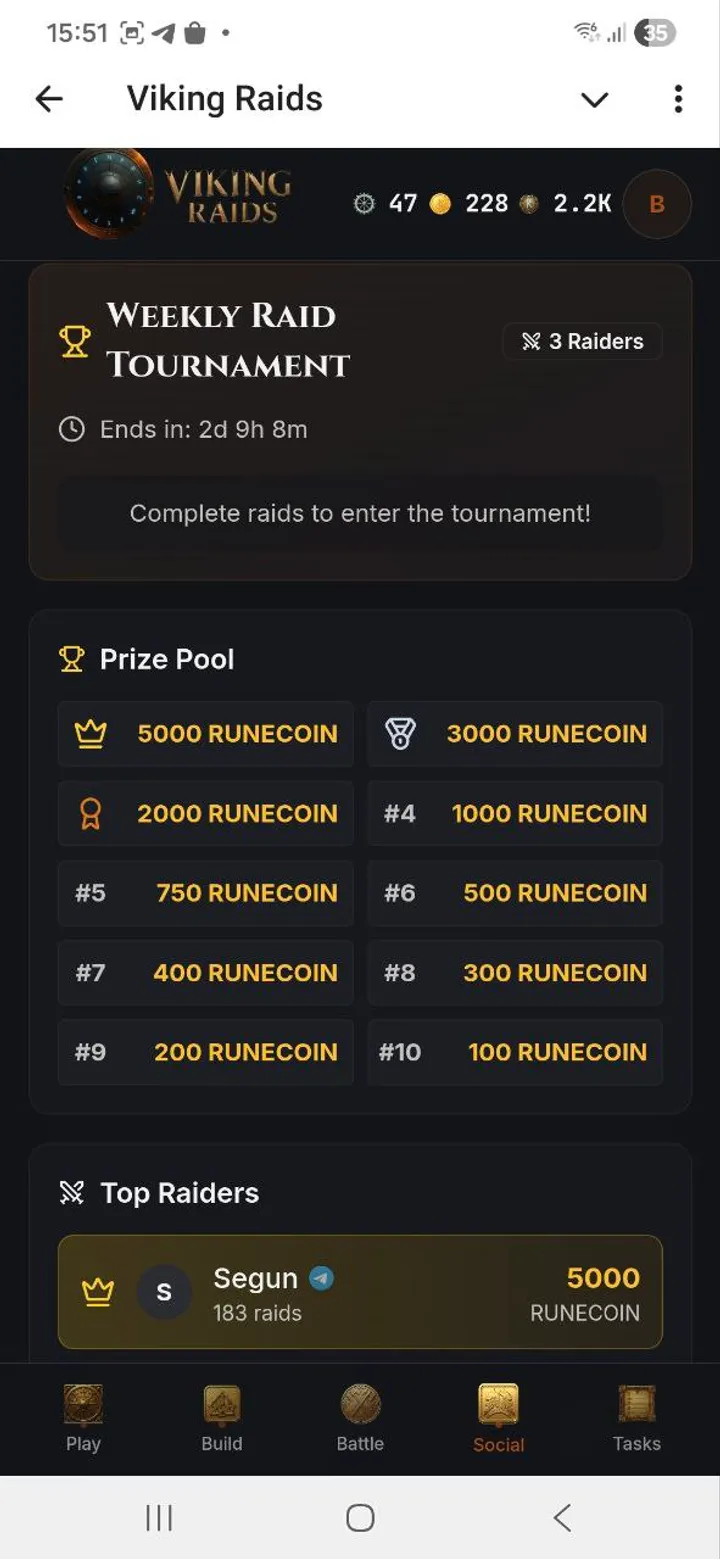Image resolution: width=720 pixels, height=1559 pixels.
Task: Open the Build tab
Action: point(222,1418)
